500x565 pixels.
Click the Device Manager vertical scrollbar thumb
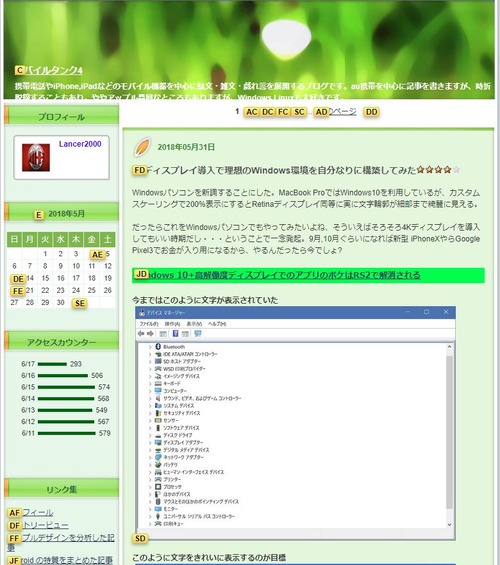pos(449,432)
